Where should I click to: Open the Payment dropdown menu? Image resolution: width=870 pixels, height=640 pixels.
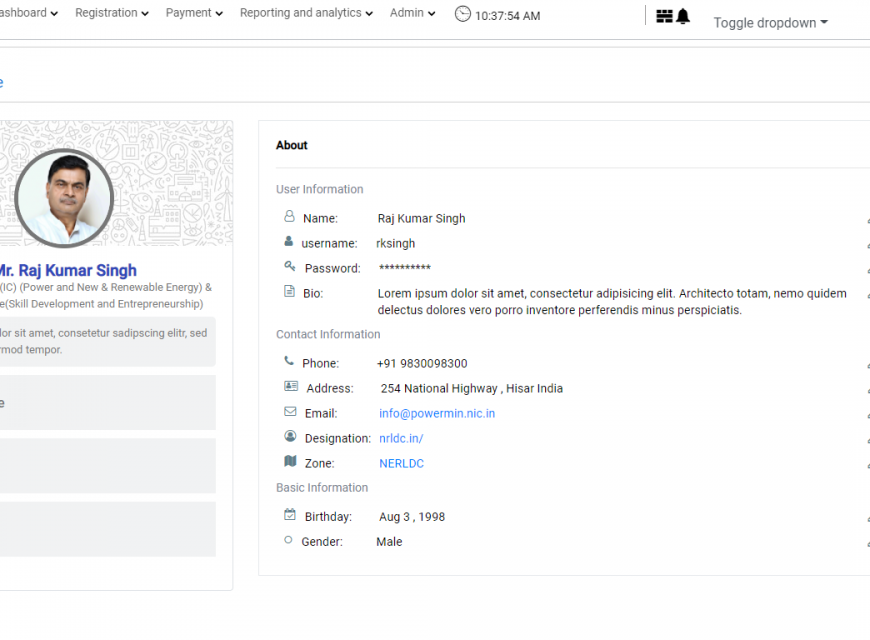pyautogui.click(x=194, y=13)
